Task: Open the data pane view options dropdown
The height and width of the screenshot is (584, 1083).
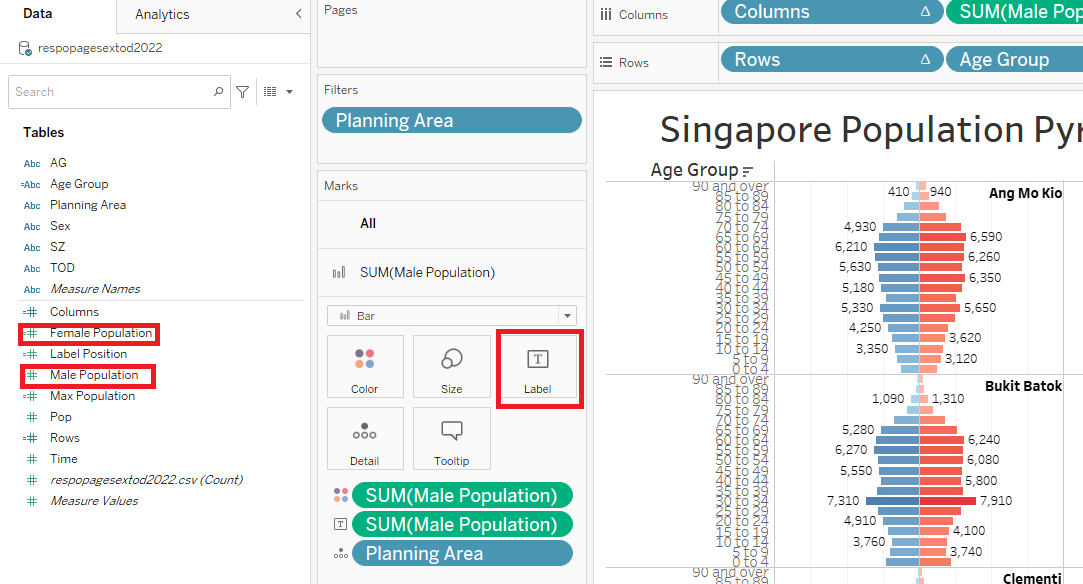Action: pos(279,92)
